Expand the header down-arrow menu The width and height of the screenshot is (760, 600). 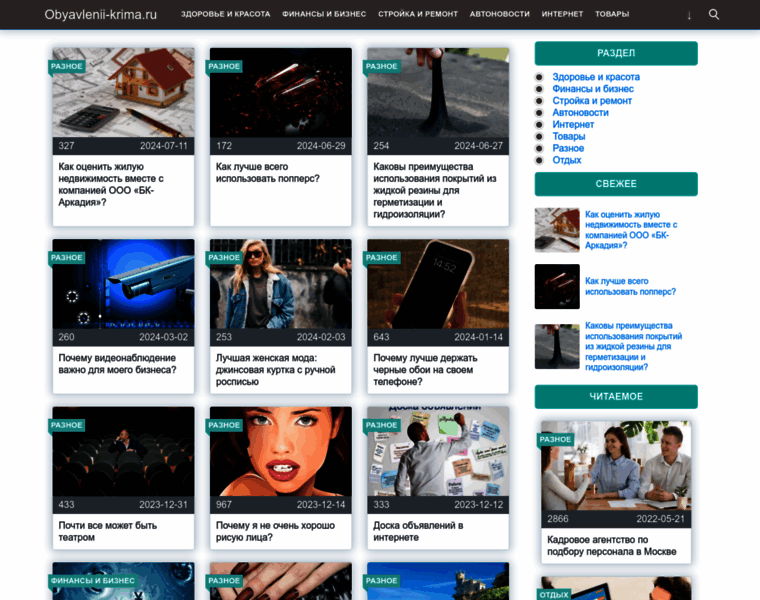click(689, 15)
